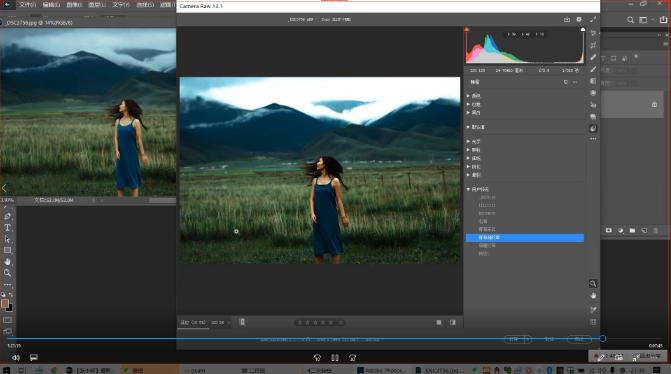Create new preset icon in Presets header
The width and height of the screenshot is (671, 374).
(566, 82)
